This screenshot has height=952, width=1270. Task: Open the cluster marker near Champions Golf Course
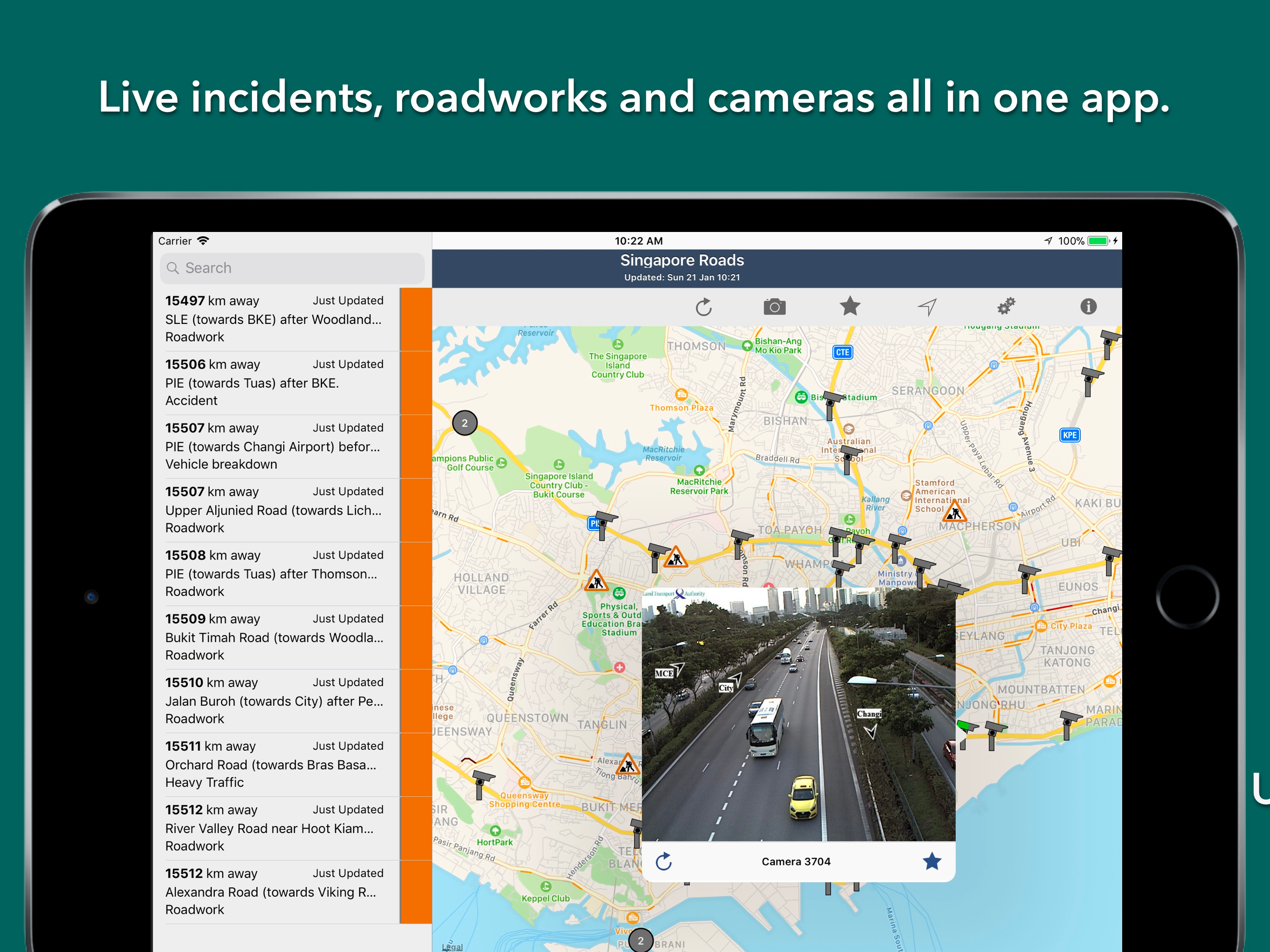tap(464, 423)
